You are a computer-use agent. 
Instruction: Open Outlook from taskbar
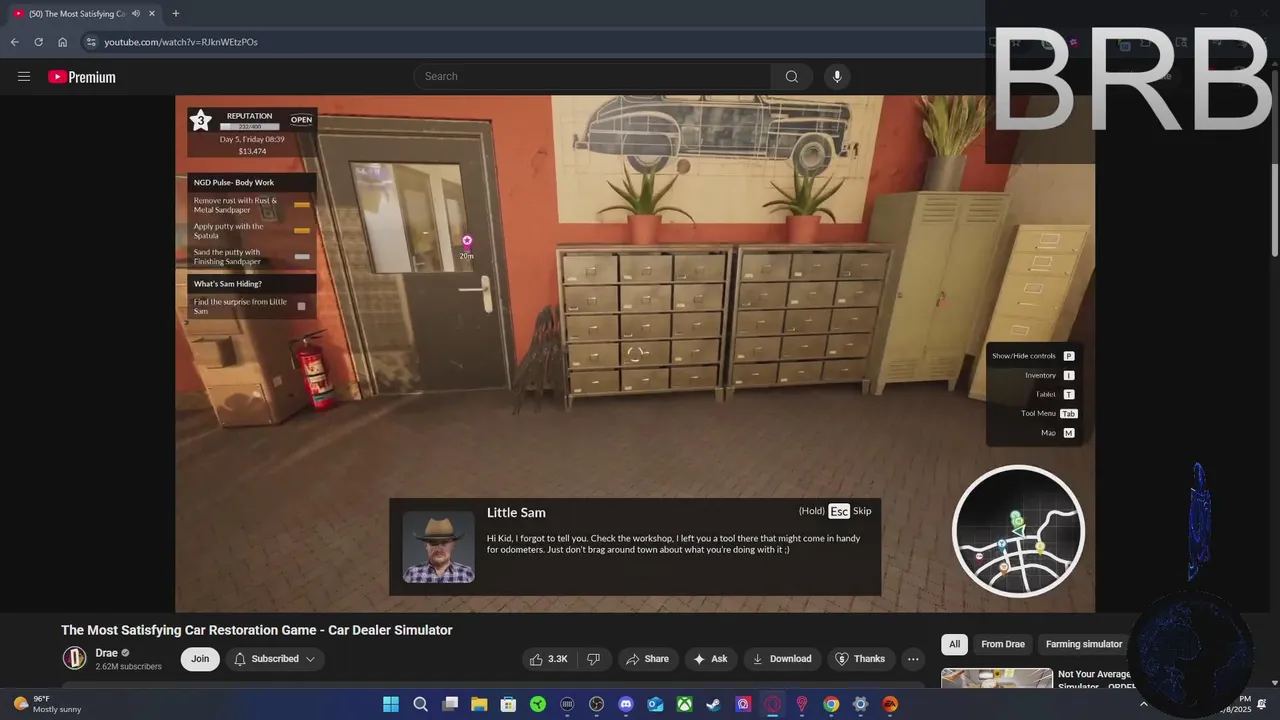click(655, 704)
